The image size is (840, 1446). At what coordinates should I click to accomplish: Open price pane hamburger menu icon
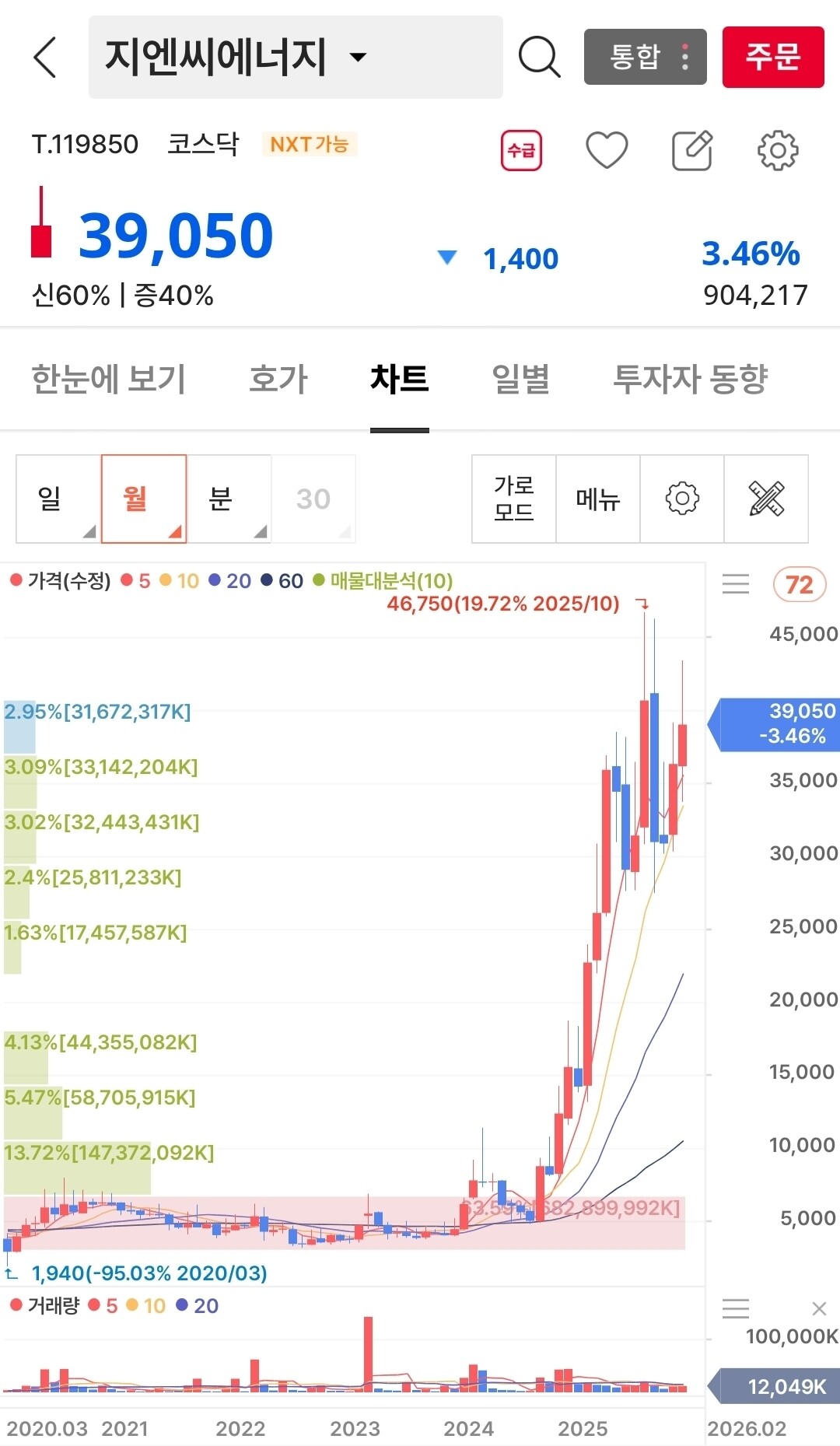tap(736, 584)
